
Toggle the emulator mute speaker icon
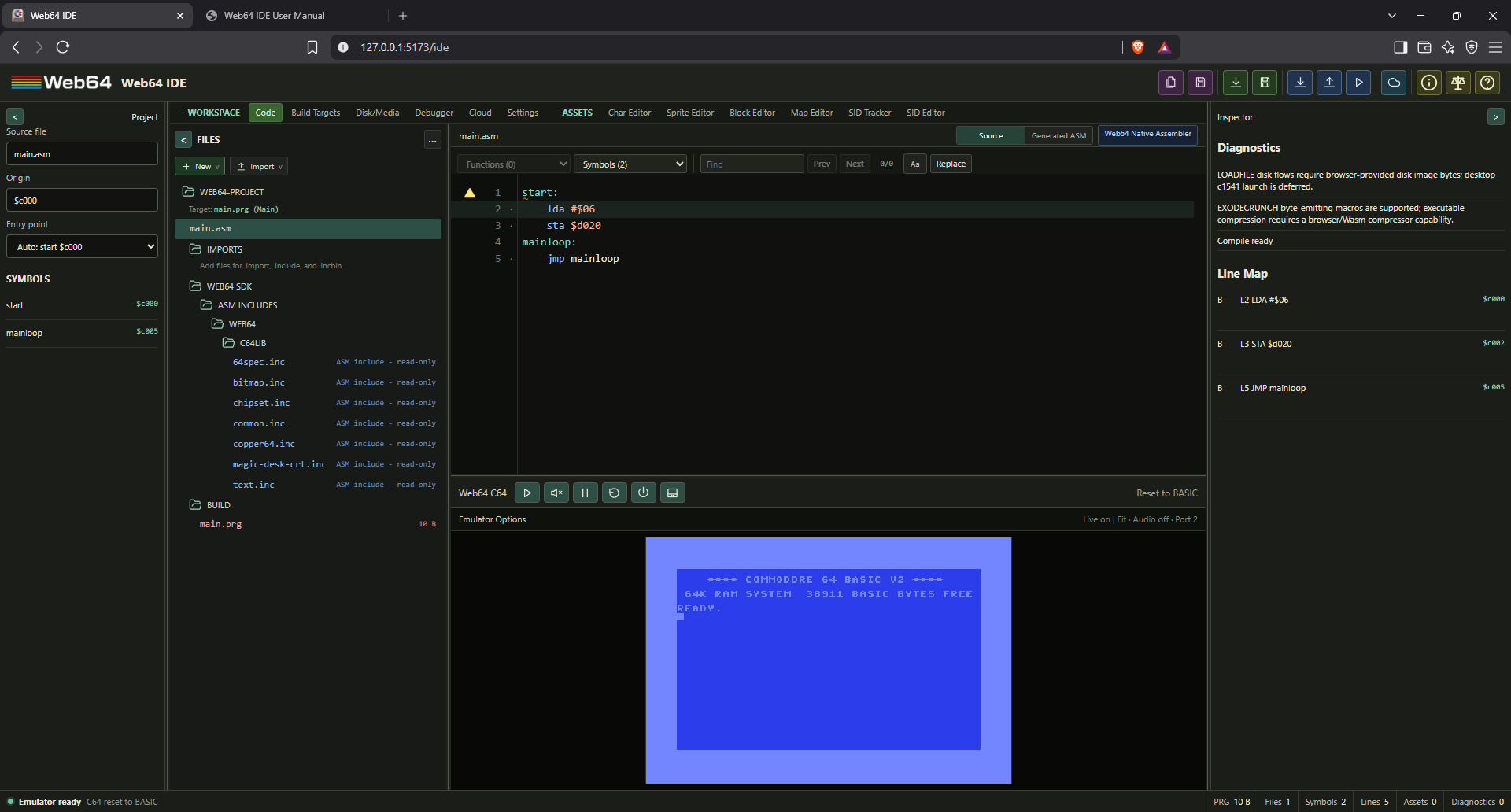click(x=556, y=493)
